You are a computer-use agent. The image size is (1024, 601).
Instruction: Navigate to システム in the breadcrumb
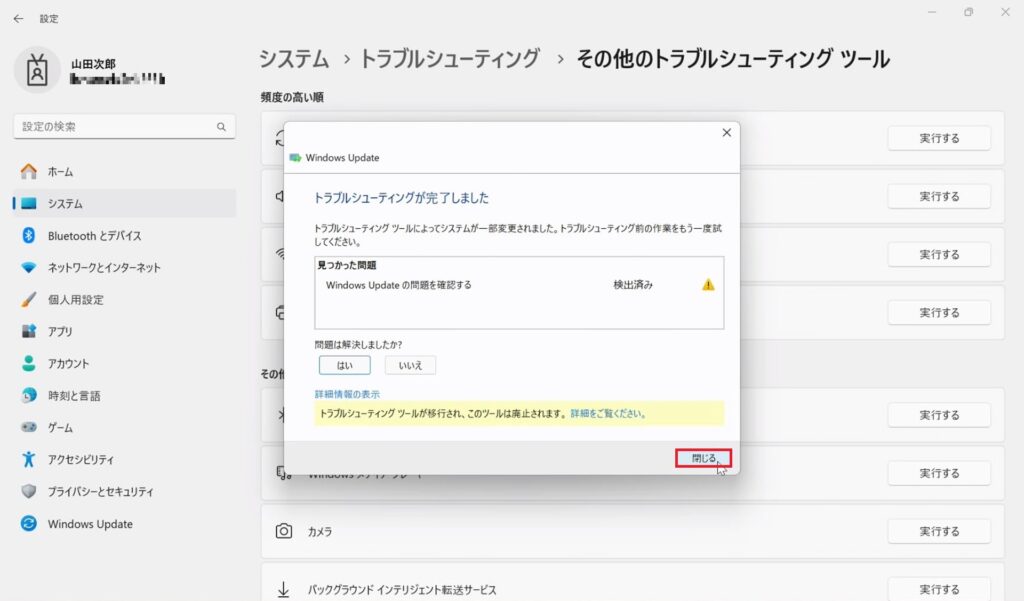click(x=294, y=59)
